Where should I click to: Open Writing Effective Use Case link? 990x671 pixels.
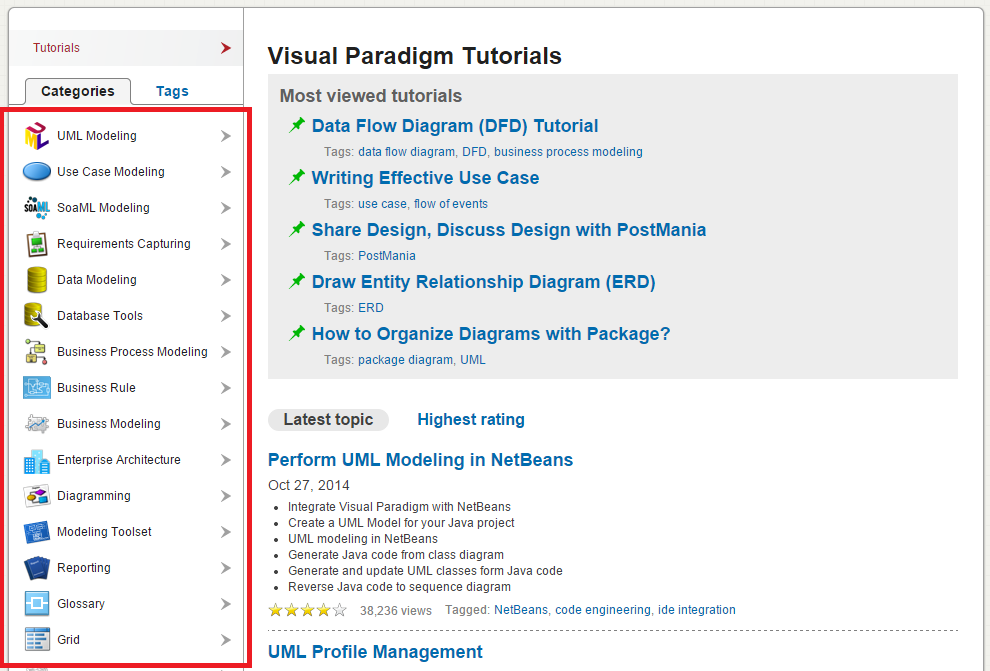point(425,177)
